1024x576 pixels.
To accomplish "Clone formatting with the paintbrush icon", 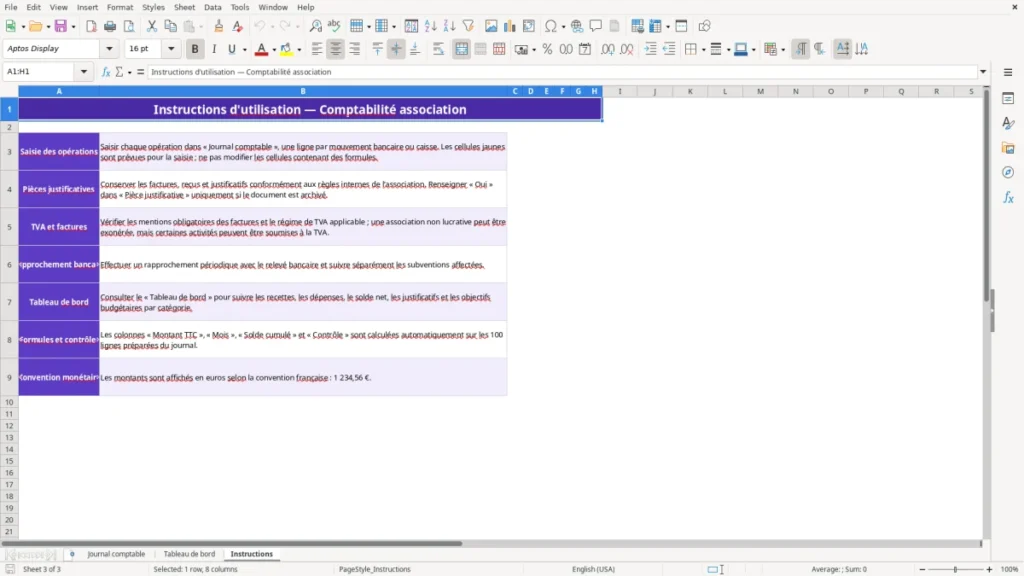I will tap(219, 26).
